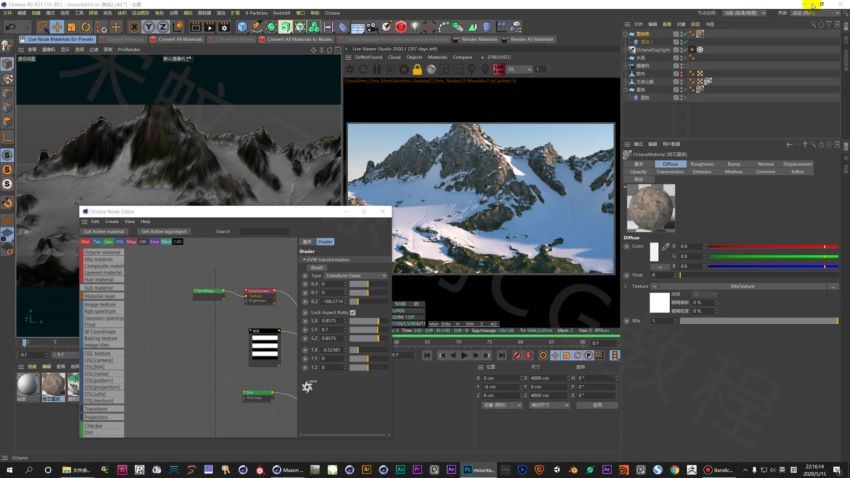Toggle the OSL node filter
The height and width of the screenshot is (478, 850).
[120, 242]
